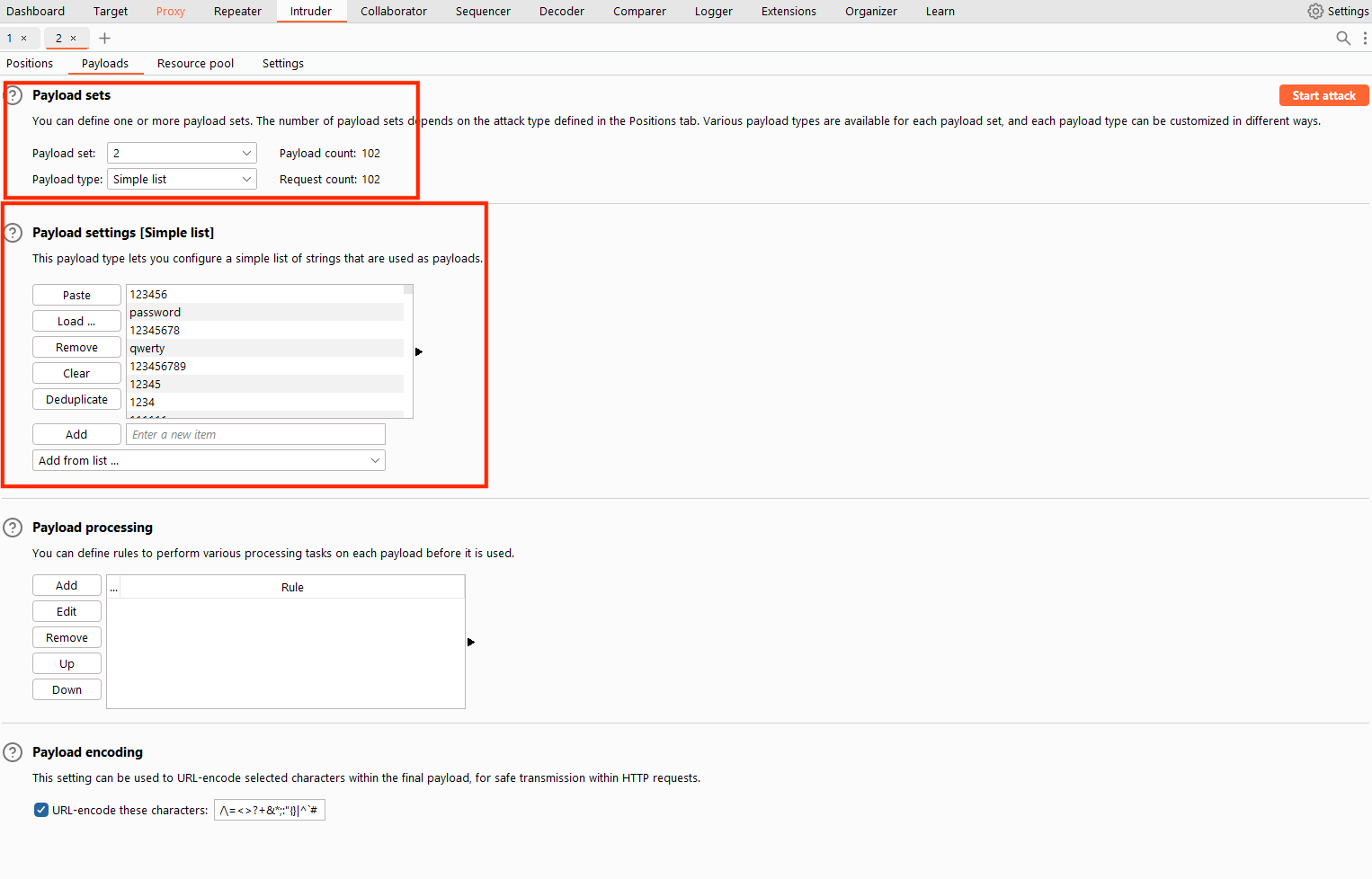Switch to the Resource pool tab
This screenshot has width=1372, height=879.
(195, 63)
